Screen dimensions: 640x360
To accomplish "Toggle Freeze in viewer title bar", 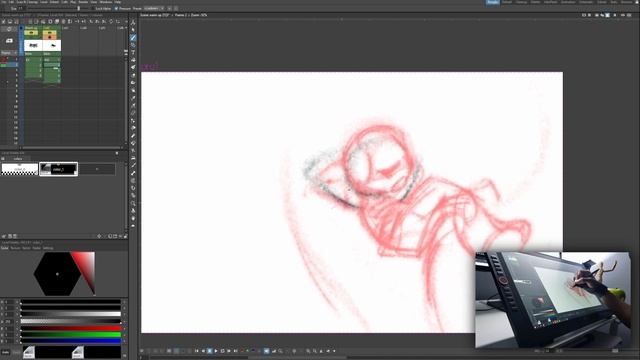I will pyautogui.click(x=615, y=15).
